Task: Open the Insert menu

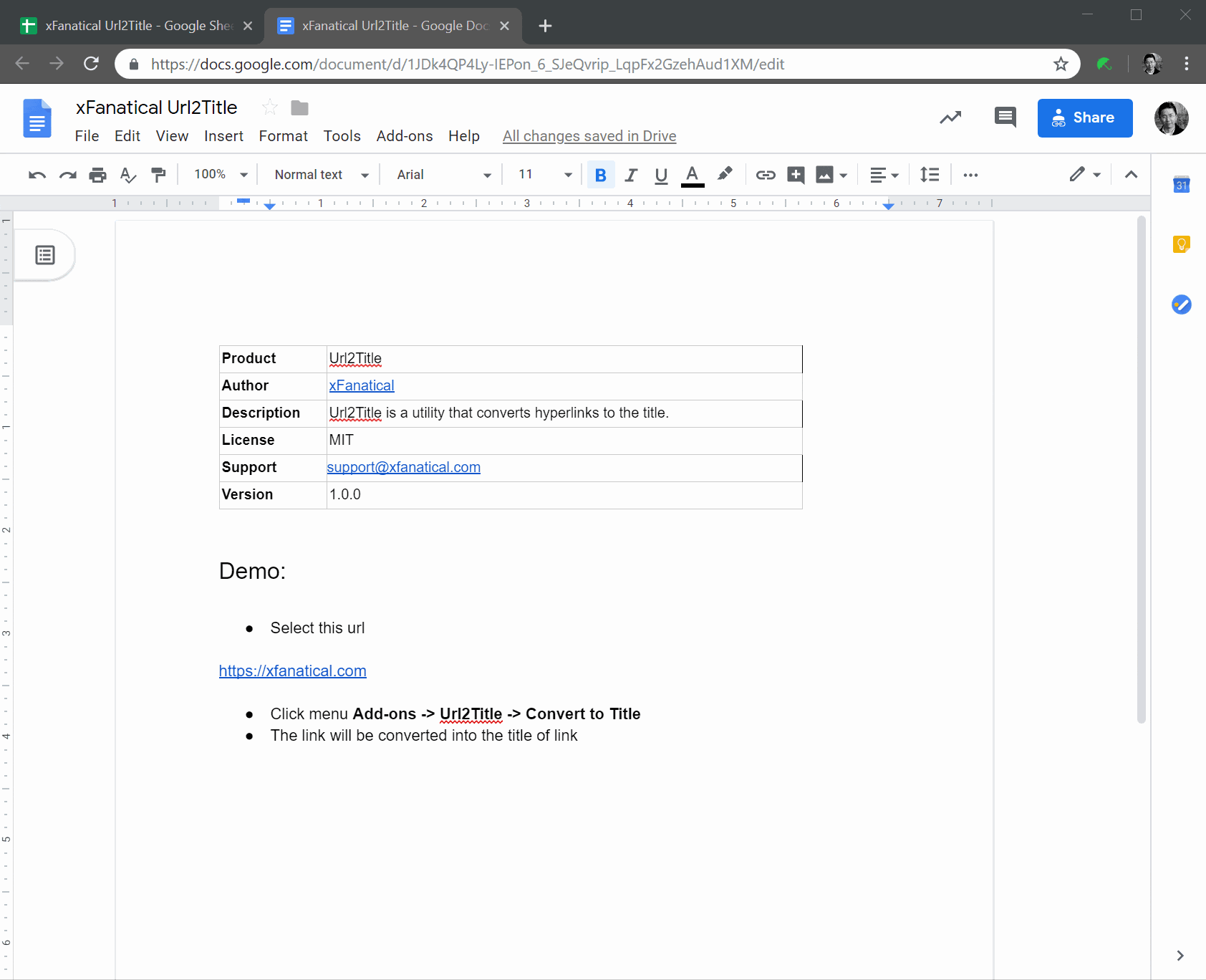Action: coord(223,135)
